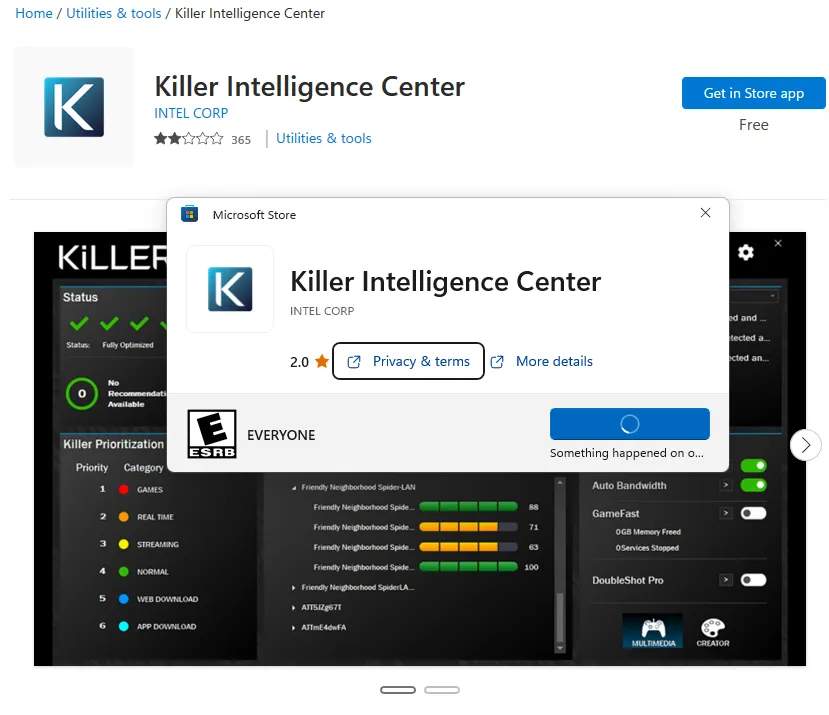This screenshot has width=829, height=715.
Task: Click the signal bar with value 100
Action: (468, 567)
